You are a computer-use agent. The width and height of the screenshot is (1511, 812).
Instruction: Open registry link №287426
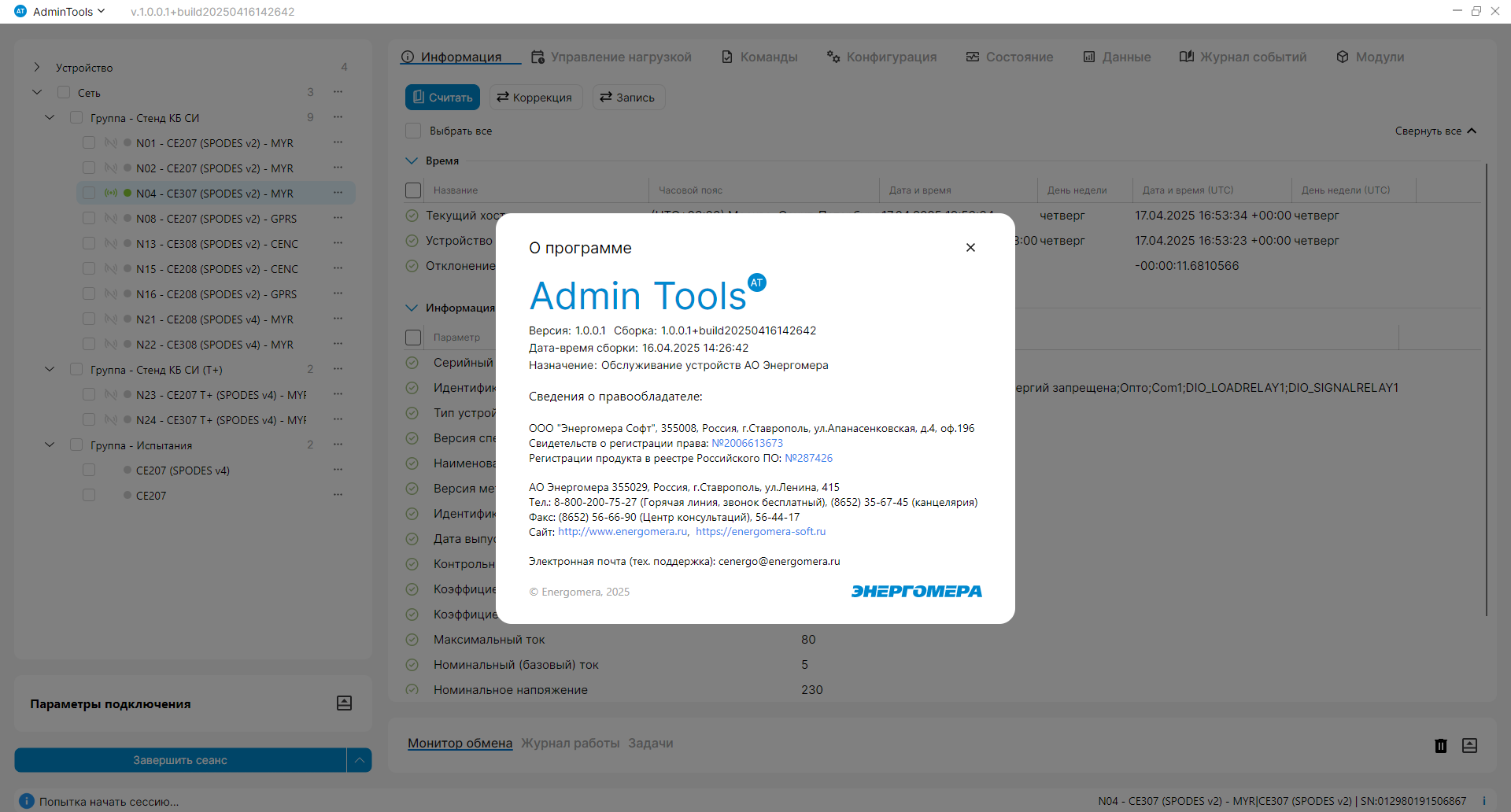tap(808, 458)
